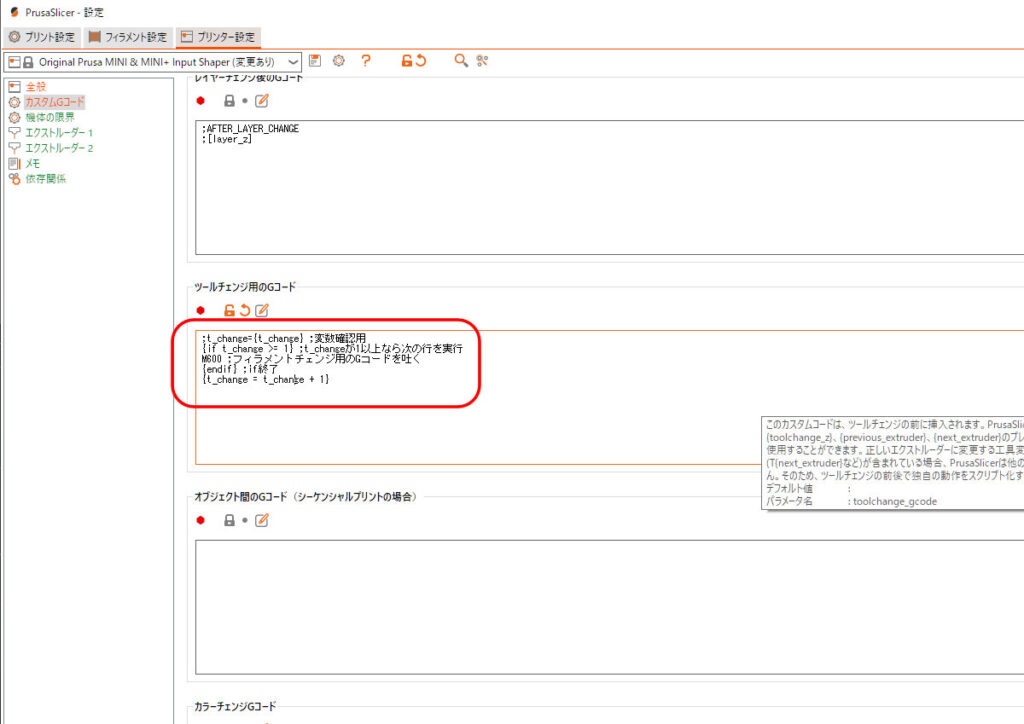Click the save preset floppy icon
1024x724 pixels.
click(315, 61)
